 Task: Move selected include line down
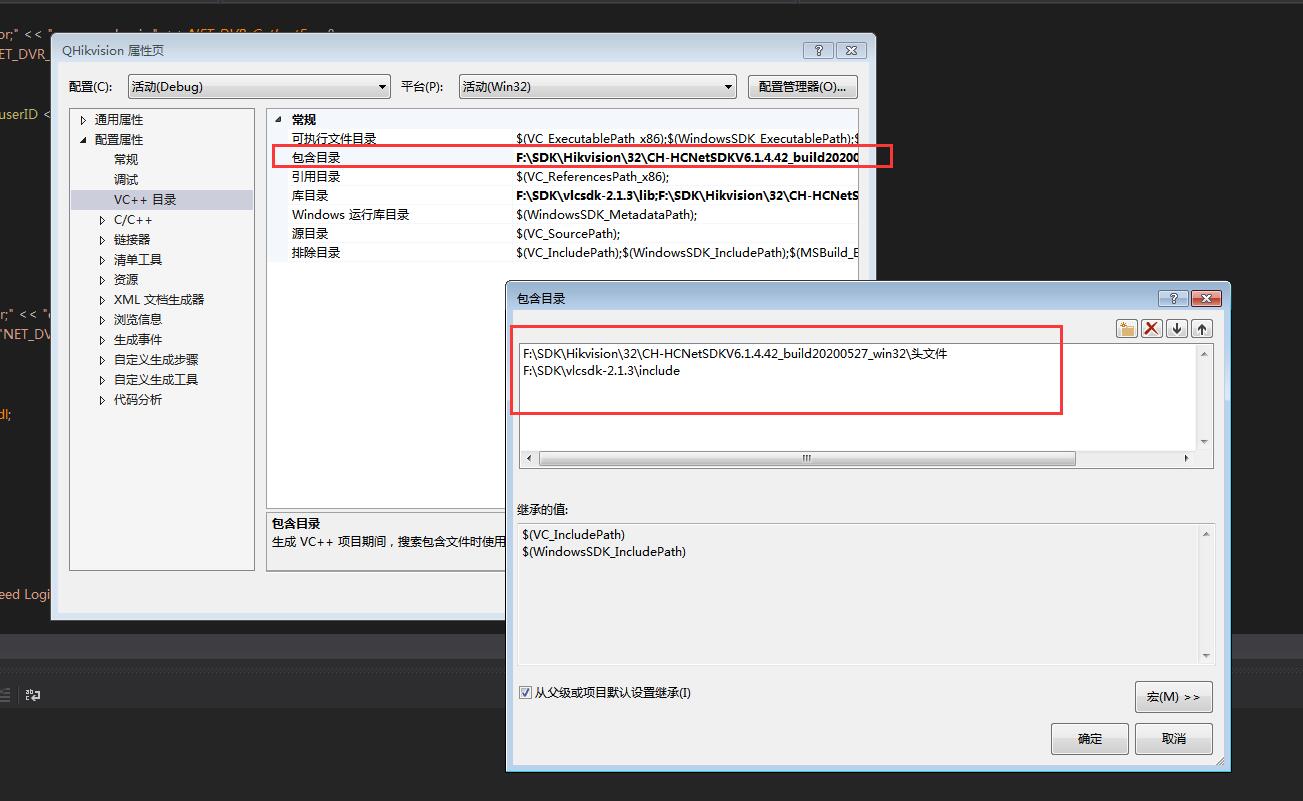[1177, 328]
